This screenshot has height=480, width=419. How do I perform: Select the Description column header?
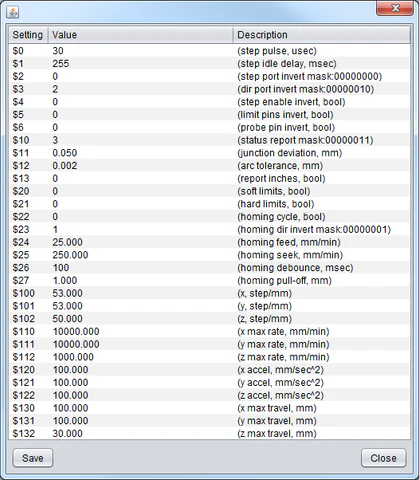322,35
